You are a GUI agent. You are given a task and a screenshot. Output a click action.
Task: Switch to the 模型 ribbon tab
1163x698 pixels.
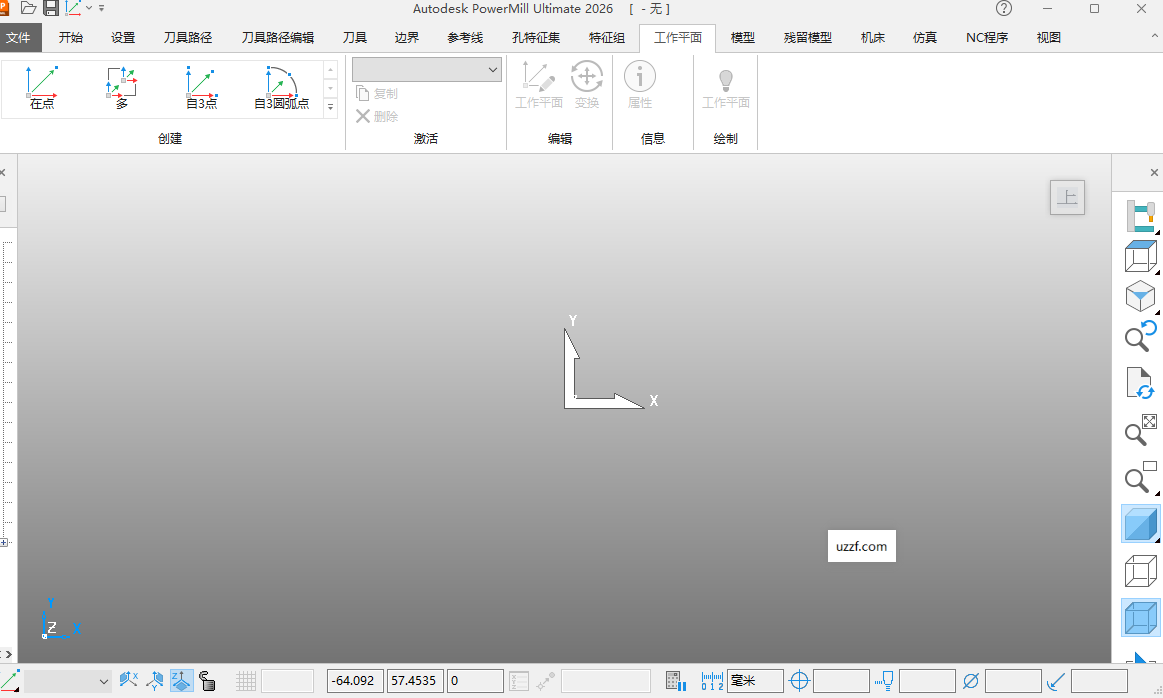tap(743, 37)
